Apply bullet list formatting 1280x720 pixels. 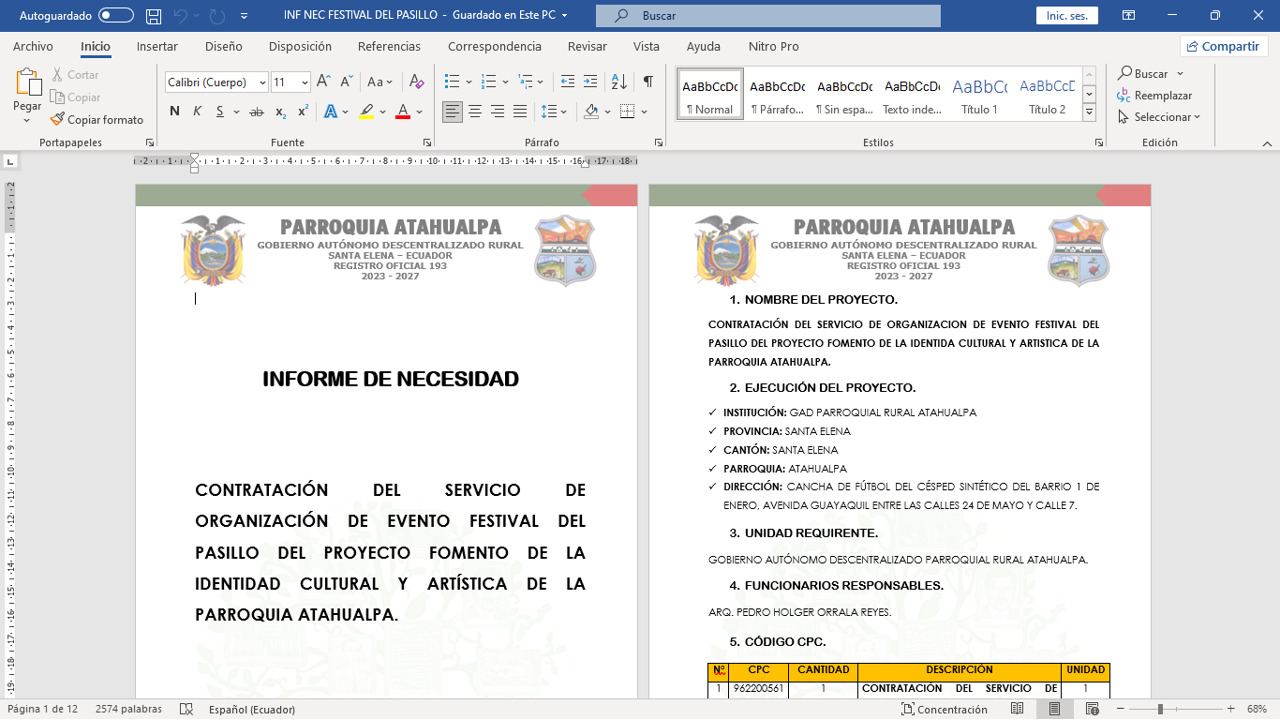[452, 82]
